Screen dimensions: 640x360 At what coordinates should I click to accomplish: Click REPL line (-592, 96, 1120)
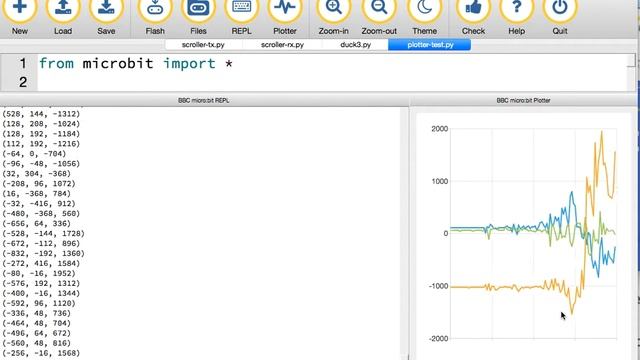[39, 304]
